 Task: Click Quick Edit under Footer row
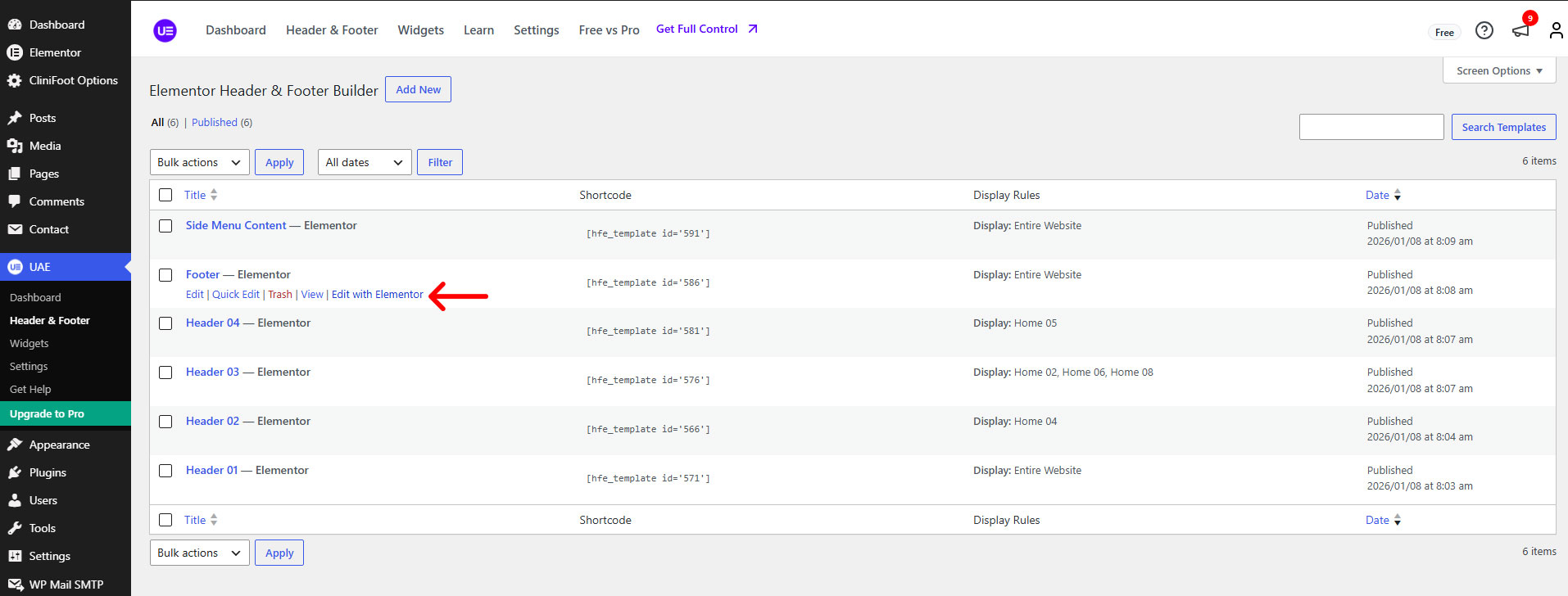pos(236,295)
